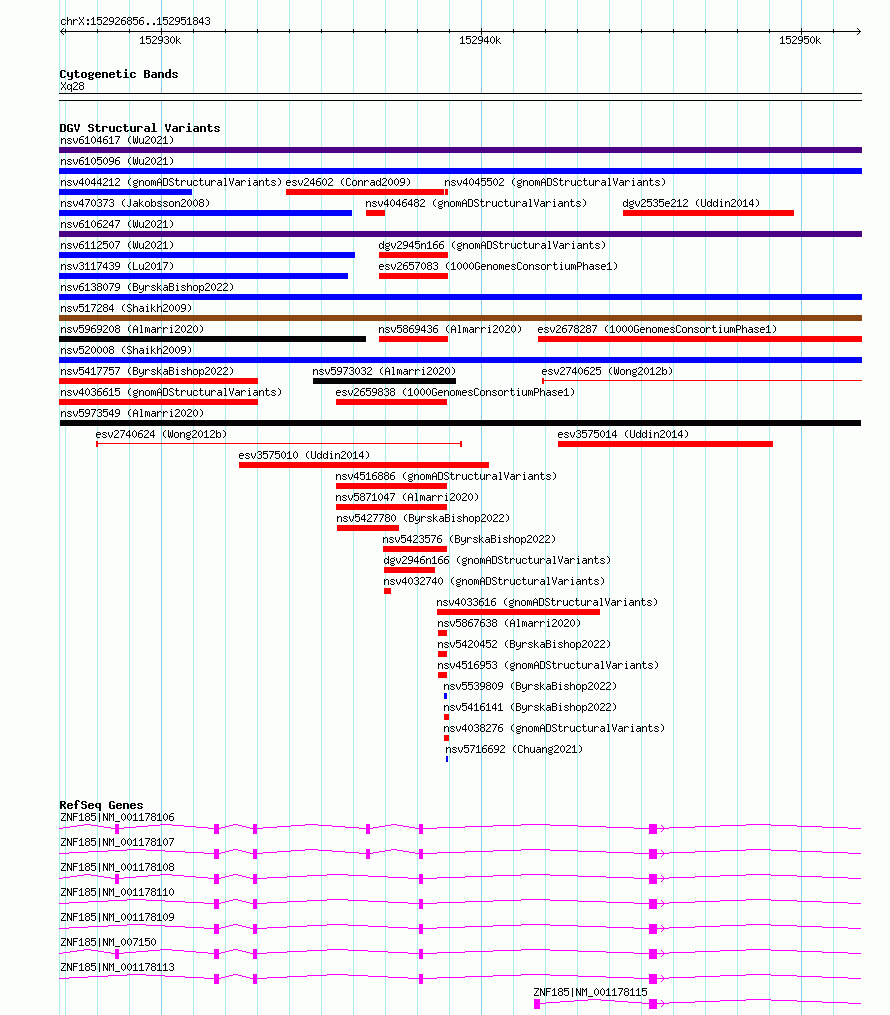The width and height of the screenshot is (890, 1015).
Task: Click nsv5539809 (ByrskaBishop2022) label
Action: (x=530, y=686)
